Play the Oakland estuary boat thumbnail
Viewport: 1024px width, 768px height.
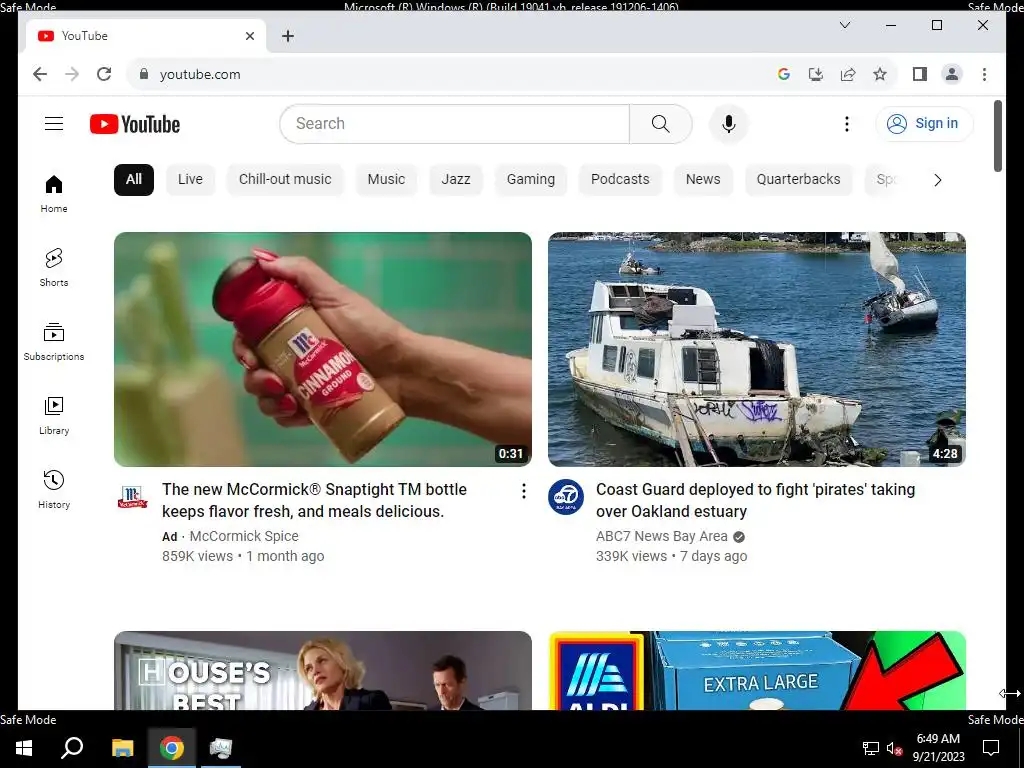point(757,349)
